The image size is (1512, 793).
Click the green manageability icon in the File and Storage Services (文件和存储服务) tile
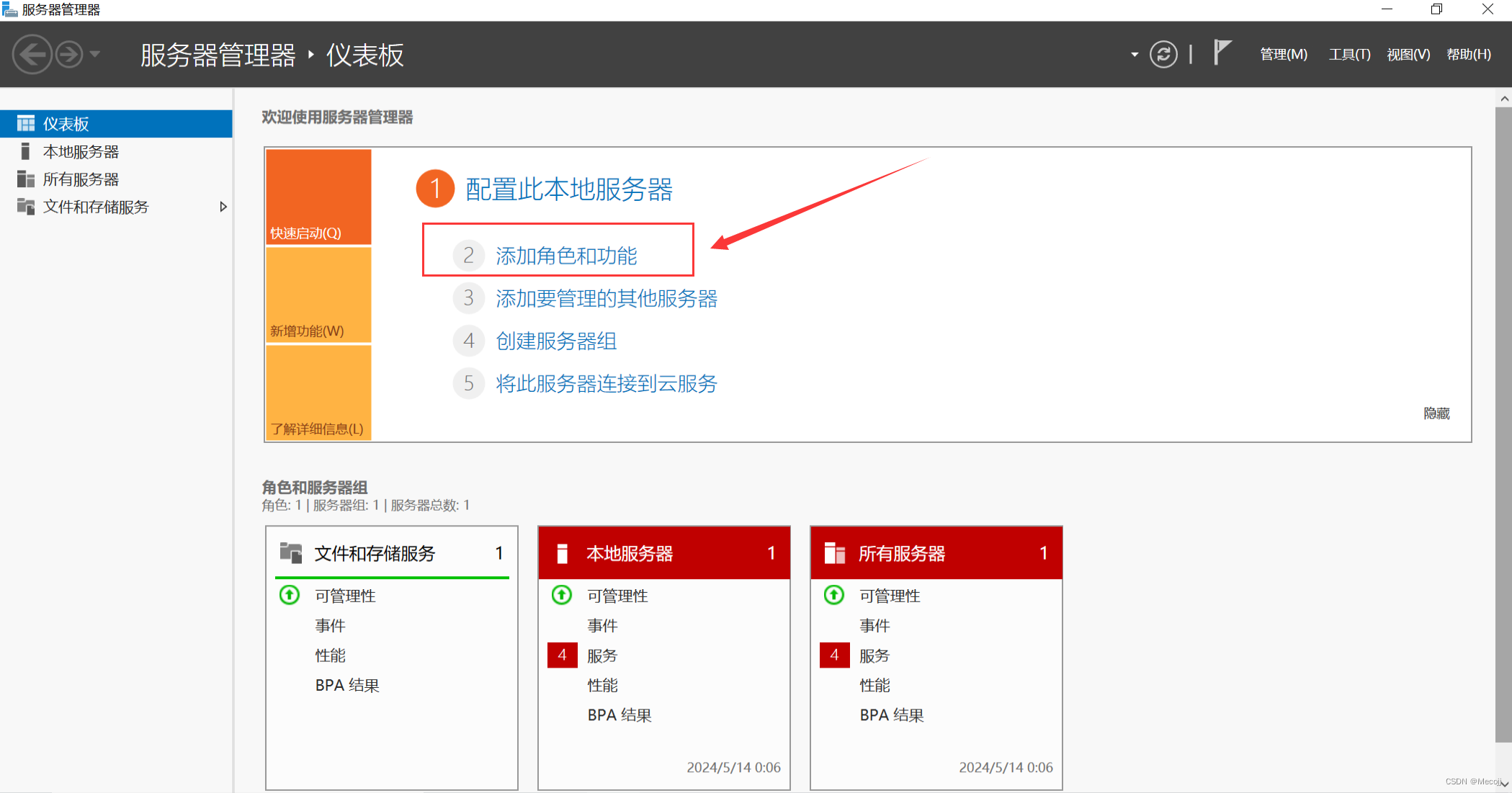[290, 595]
